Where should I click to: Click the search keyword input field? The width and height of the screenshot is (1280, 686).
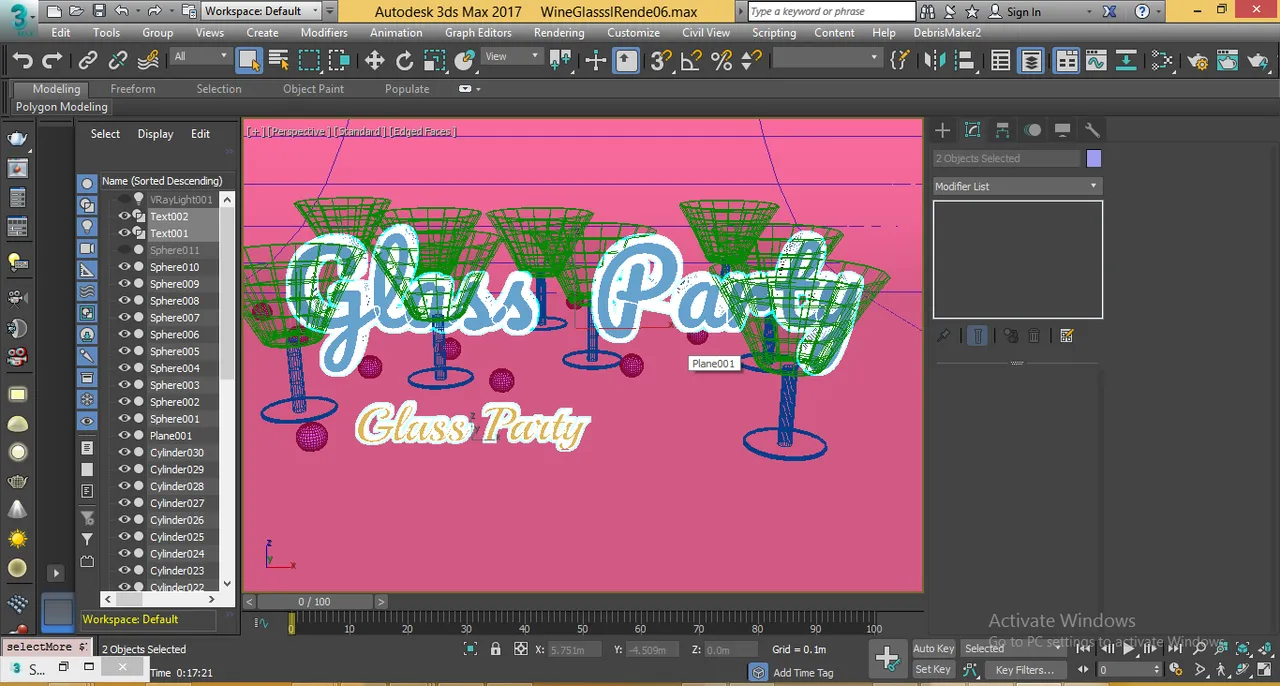click(x=832, y=12)
